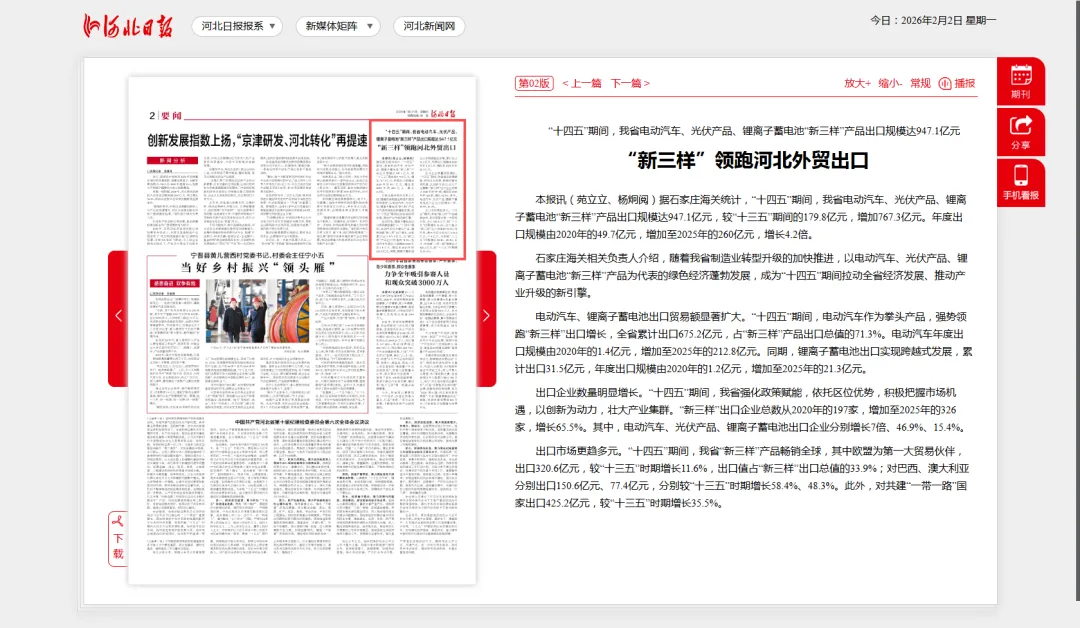Click the article title 新三样领跑河北外贸出口
The width and height of the screenshot is (1080, 628).
click(x=747, y=160)
